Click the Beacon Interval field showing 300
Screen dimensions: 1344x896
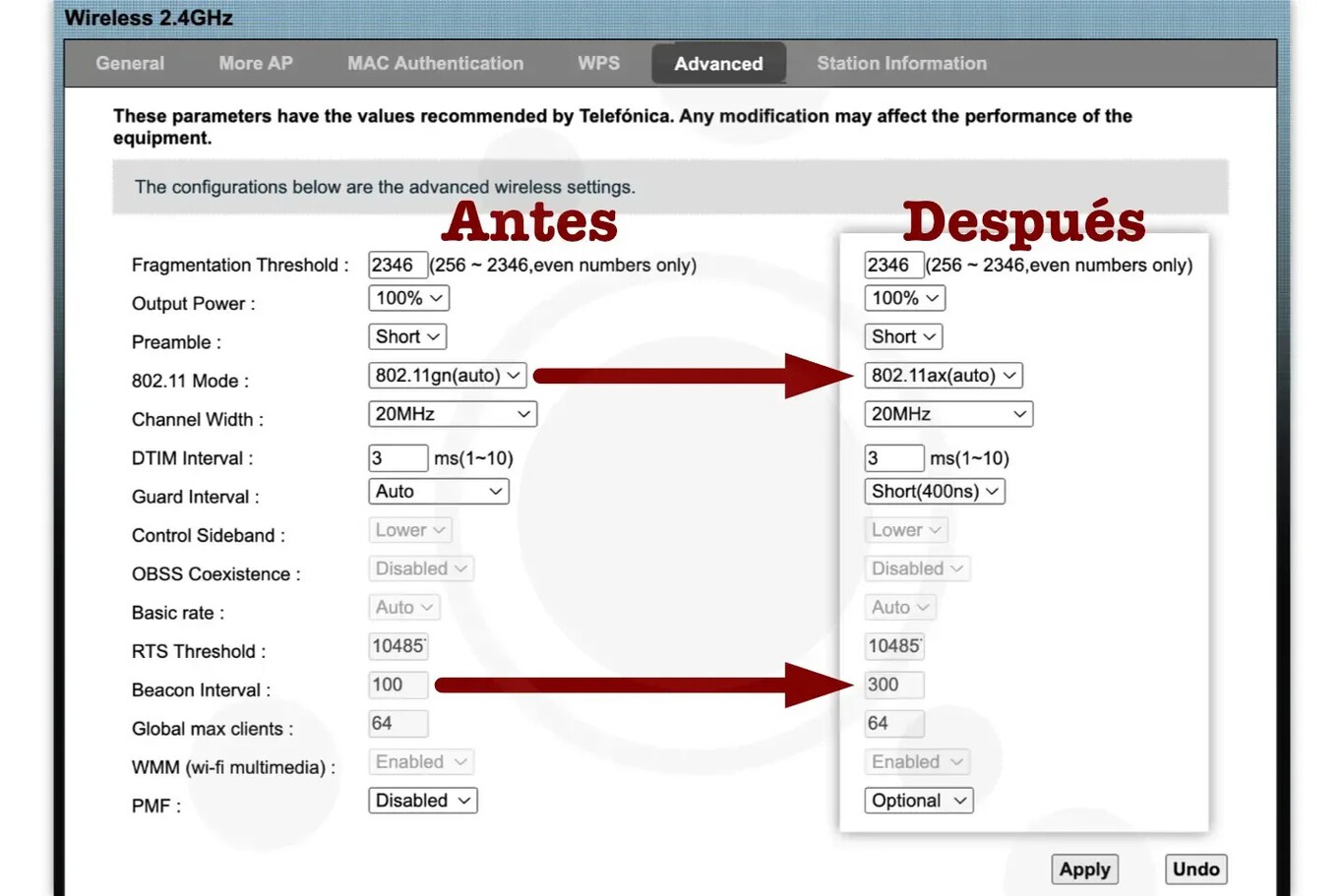tap(893, 685)
